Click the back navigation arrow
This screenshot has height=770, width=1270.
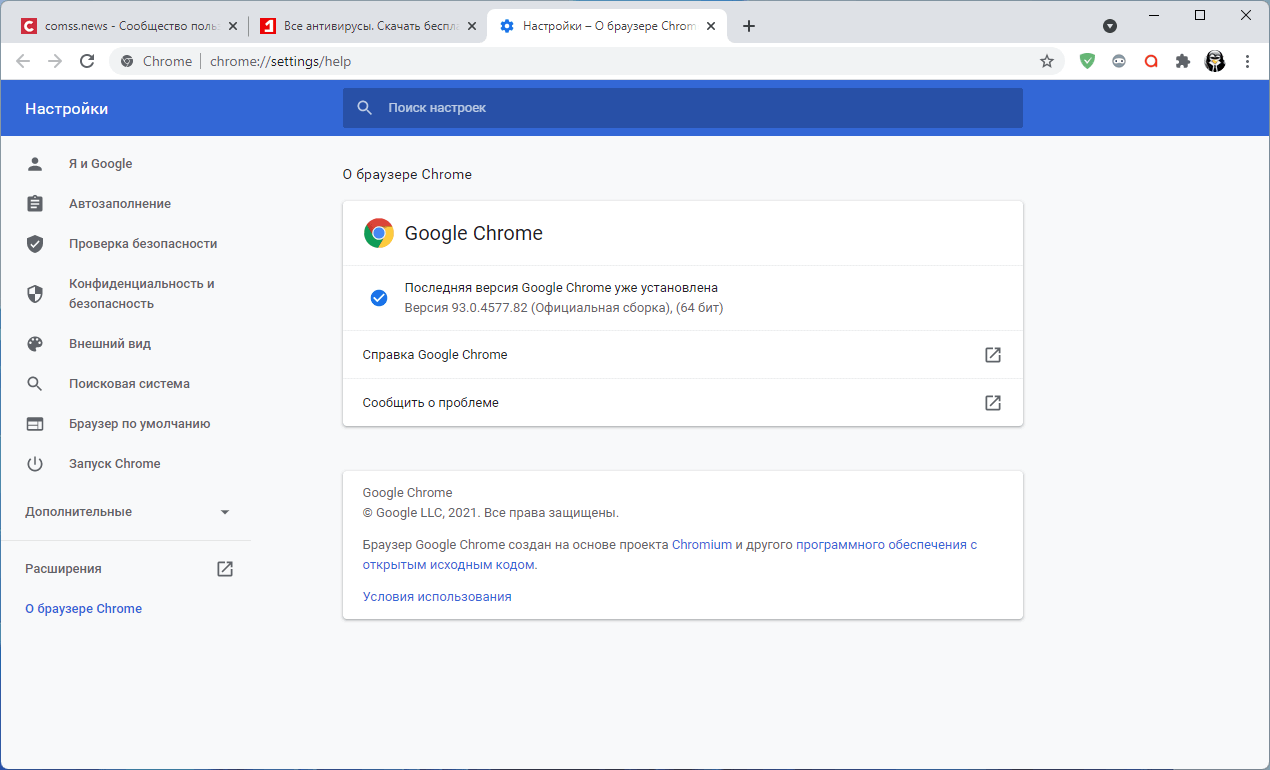click(x=23, y=61)
